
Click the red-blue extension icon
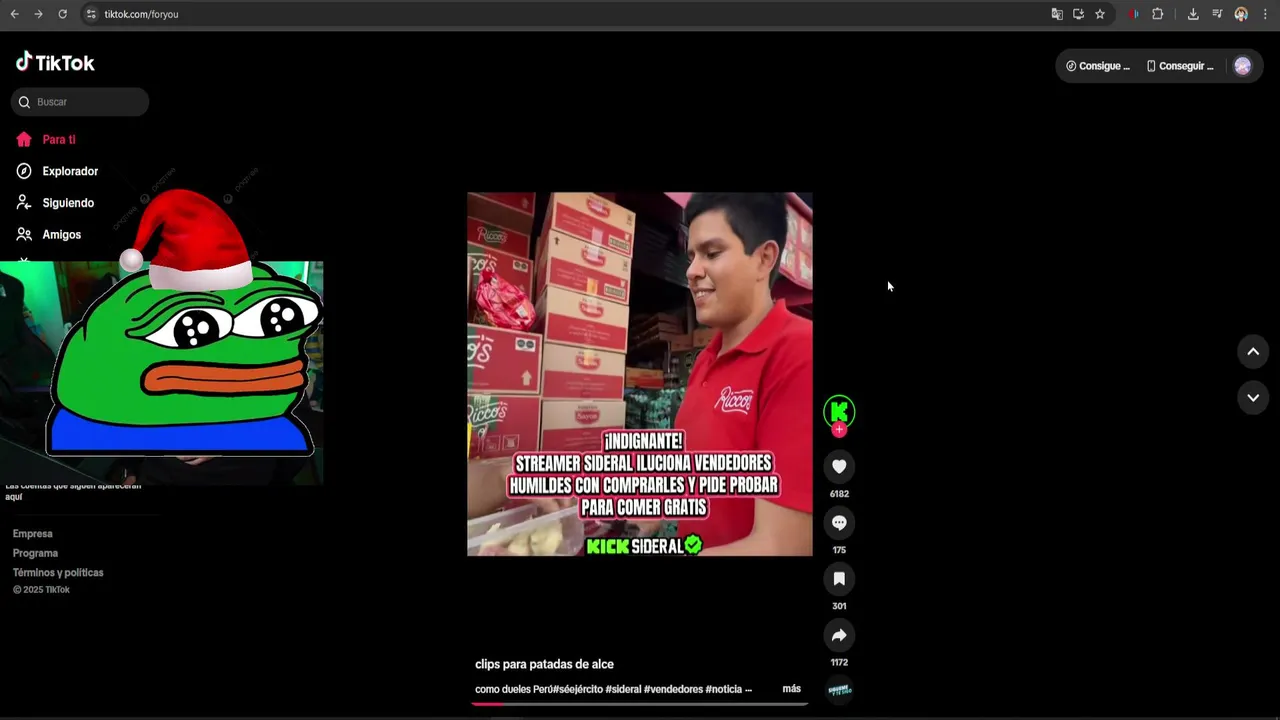1134,14
